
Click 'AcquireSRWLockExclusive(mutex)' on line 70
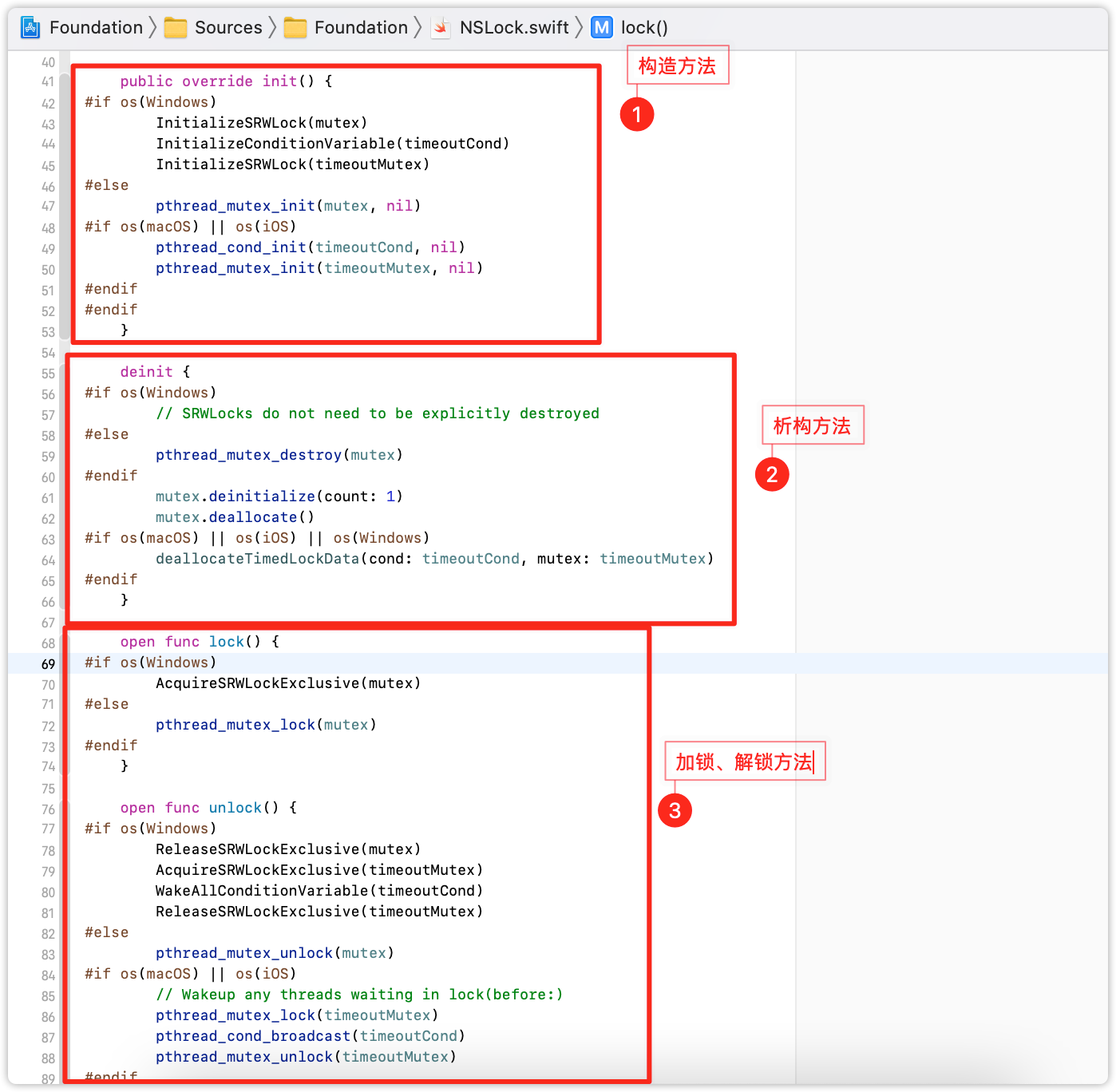point(288,683)
